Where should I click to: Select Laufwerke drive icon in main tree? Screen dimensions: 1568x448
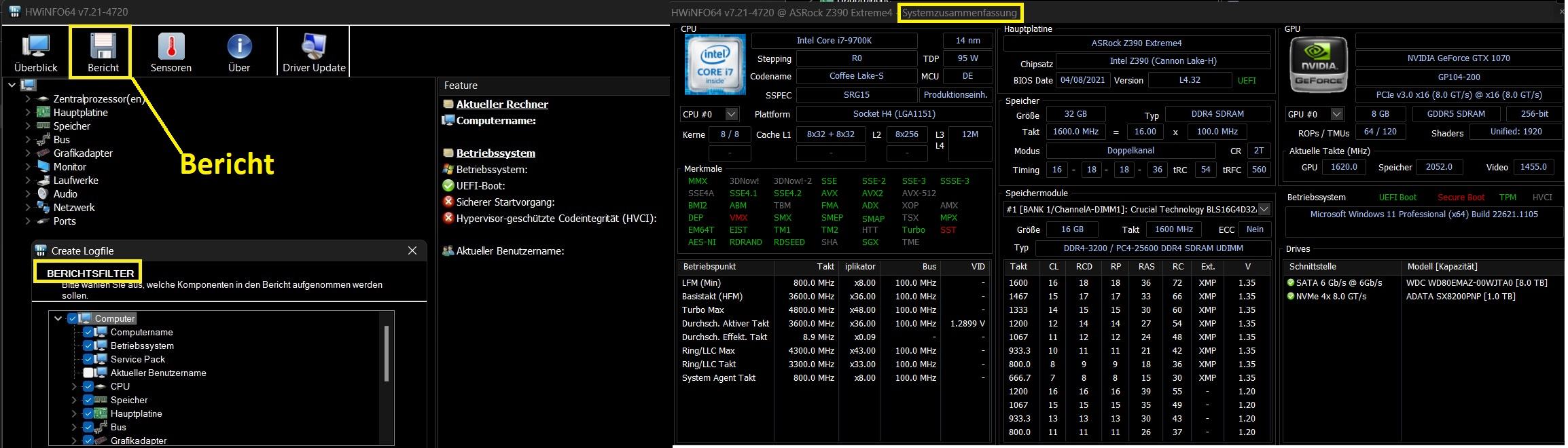click(43, 181)
